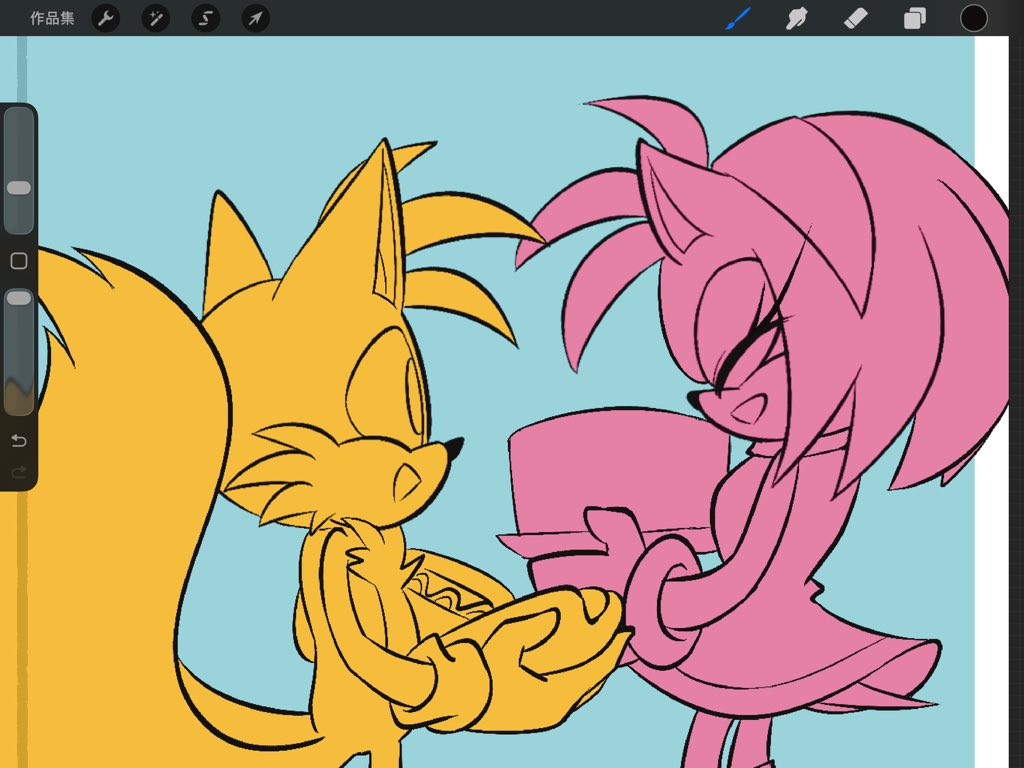Redo the last undone action

pos(19,472)
